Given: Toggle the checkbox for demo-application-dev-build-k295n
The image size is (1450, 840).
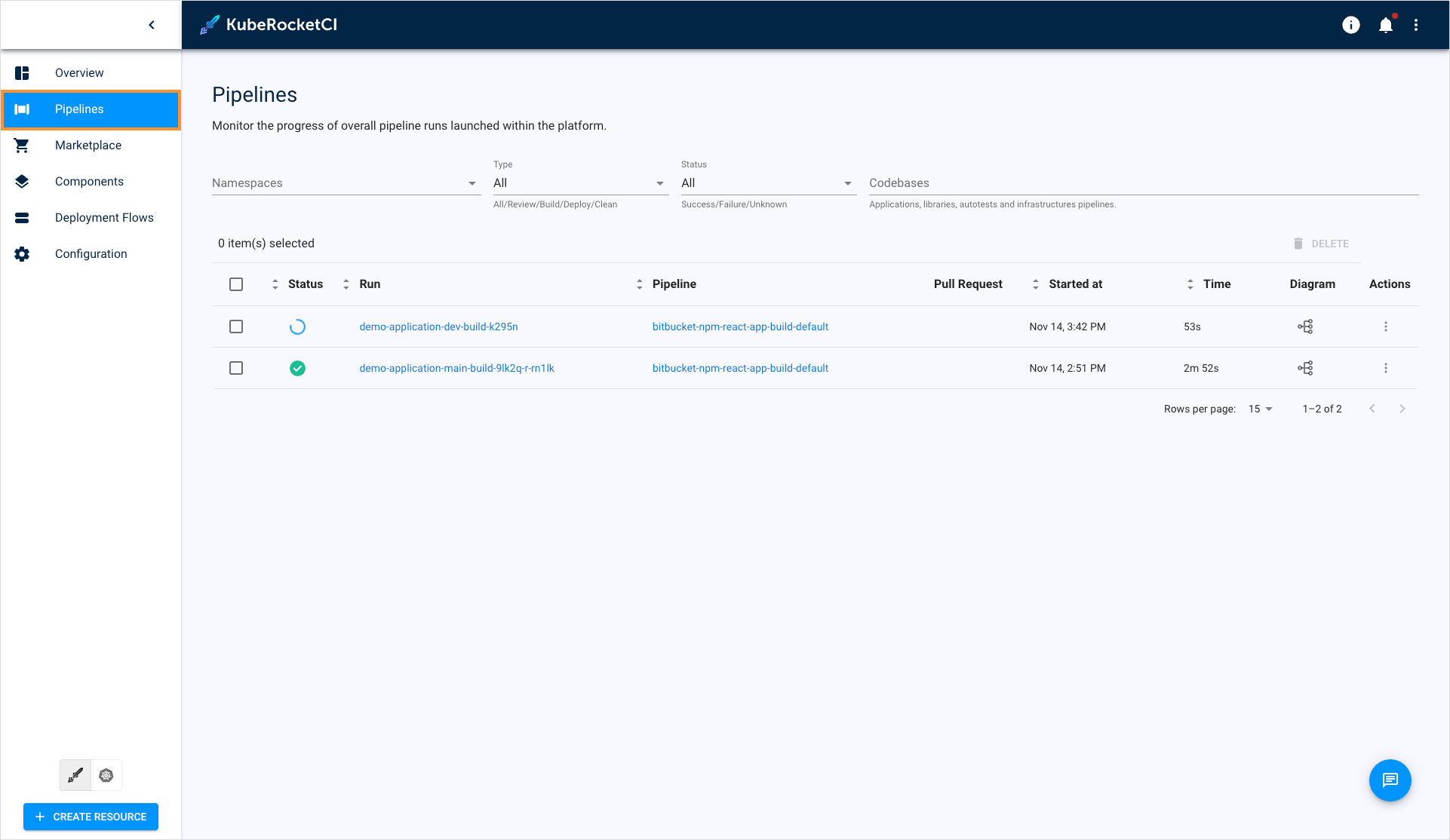Looking at the screenshot, I should 237,326.
